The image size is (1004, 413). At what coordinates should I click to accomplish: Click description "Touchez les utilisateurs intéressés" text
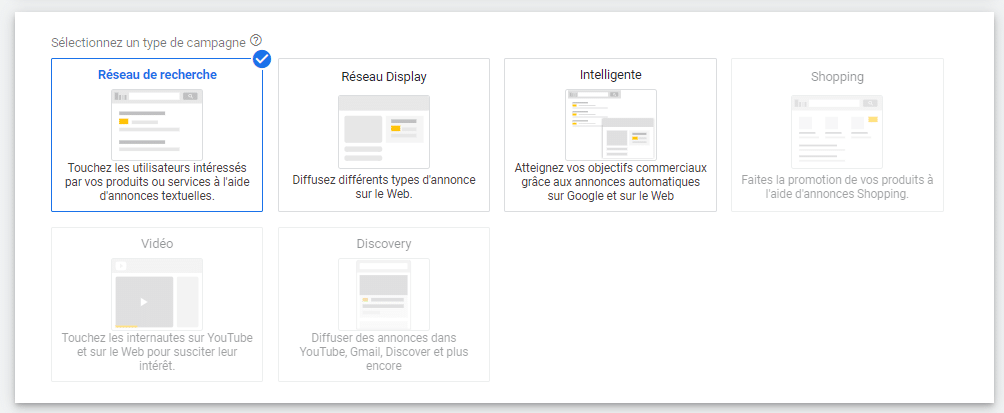click(157, 182)
